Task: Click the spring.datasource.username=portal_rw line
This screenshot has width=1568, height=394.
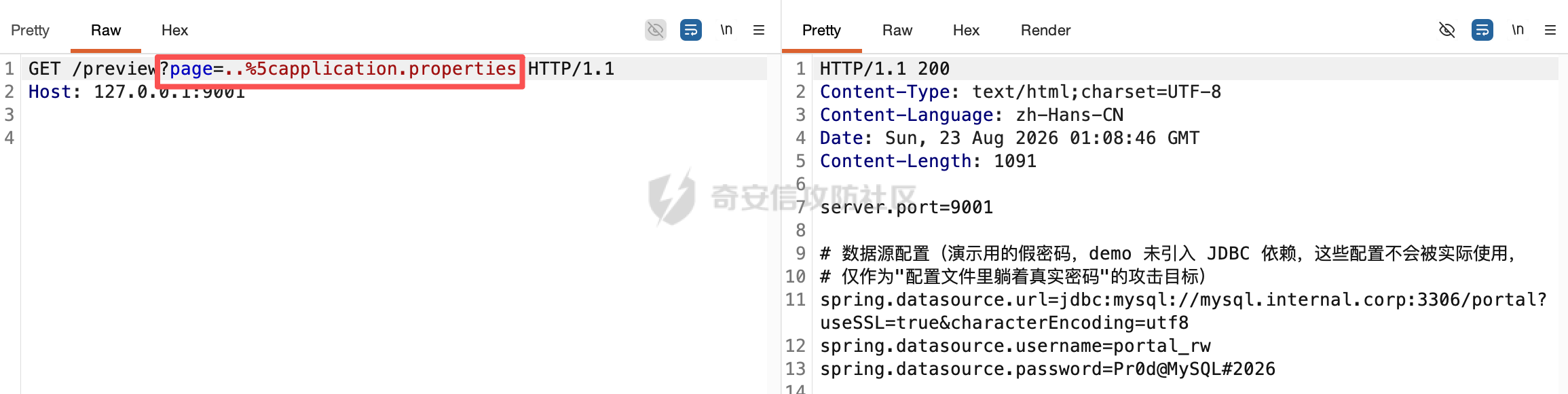Action: [x=1015, y=346]
